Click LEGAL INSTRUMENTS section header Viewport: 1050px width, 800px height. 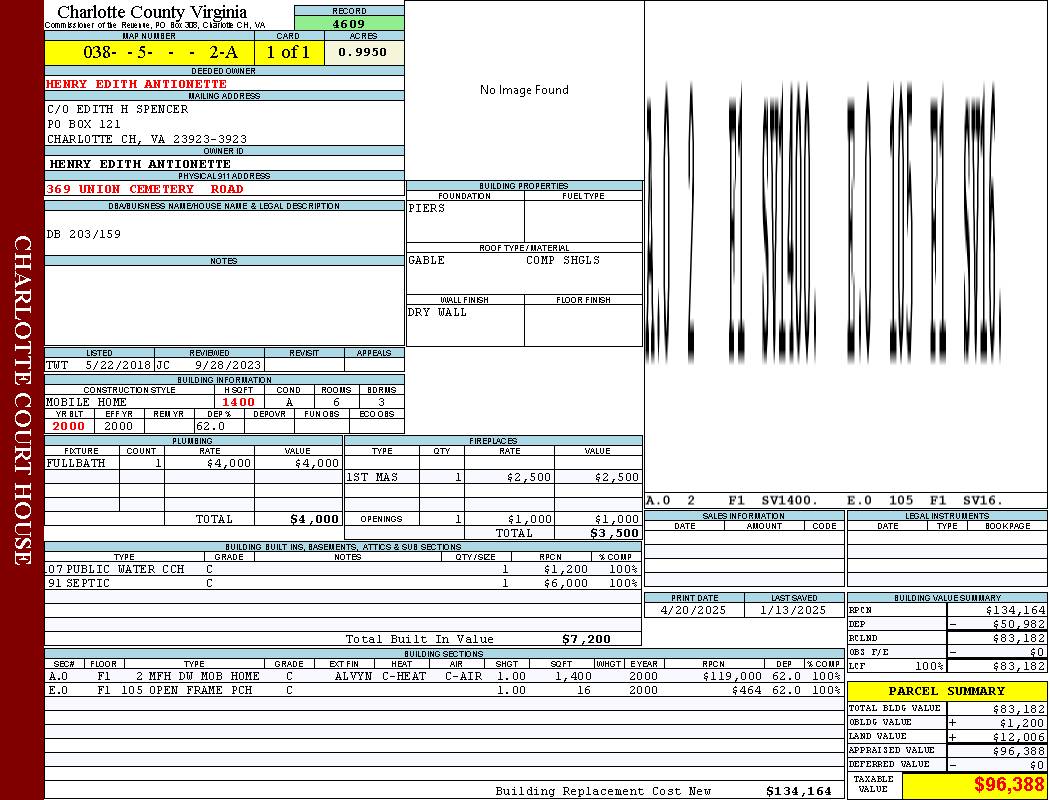[947, 515]
